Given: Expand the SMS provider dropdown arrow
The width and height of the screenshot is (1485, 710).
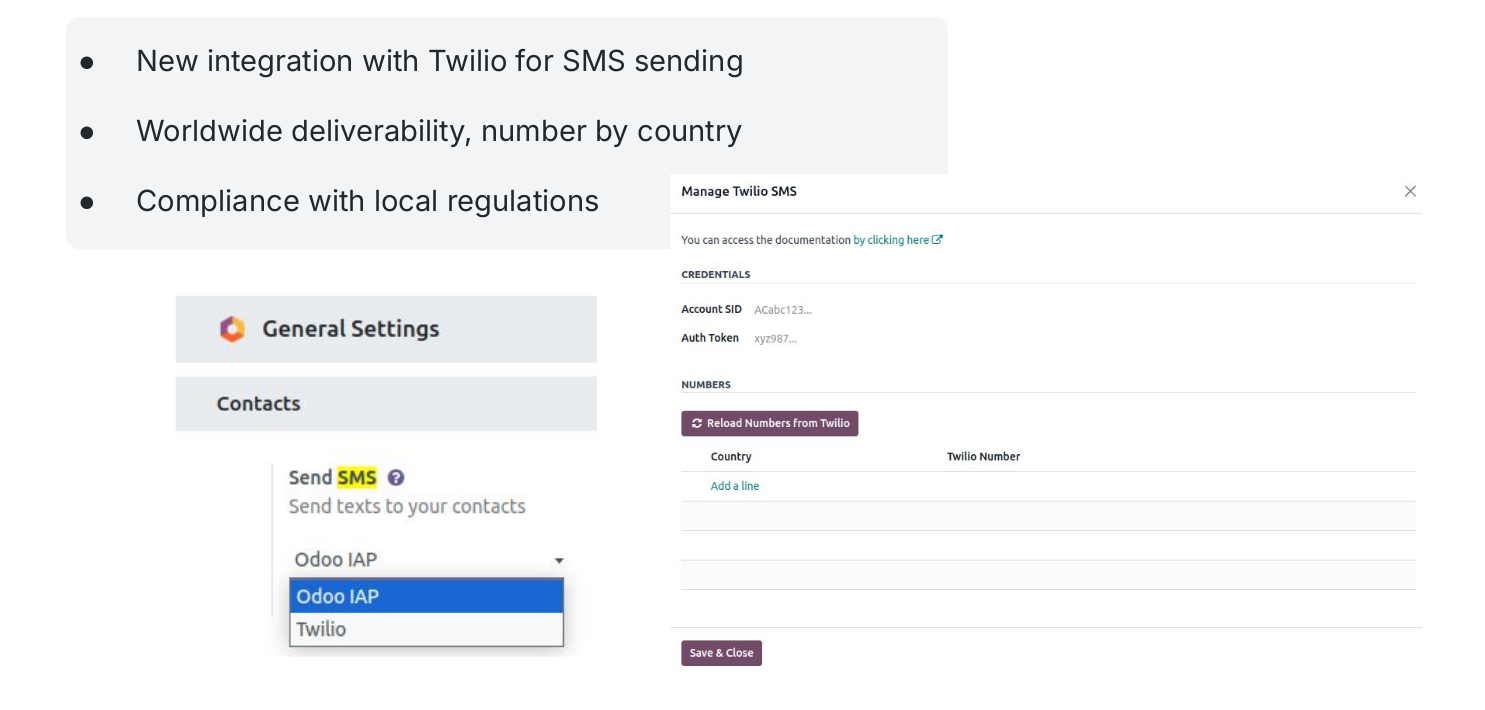Looking at the screenshot, I should [559, 561].
